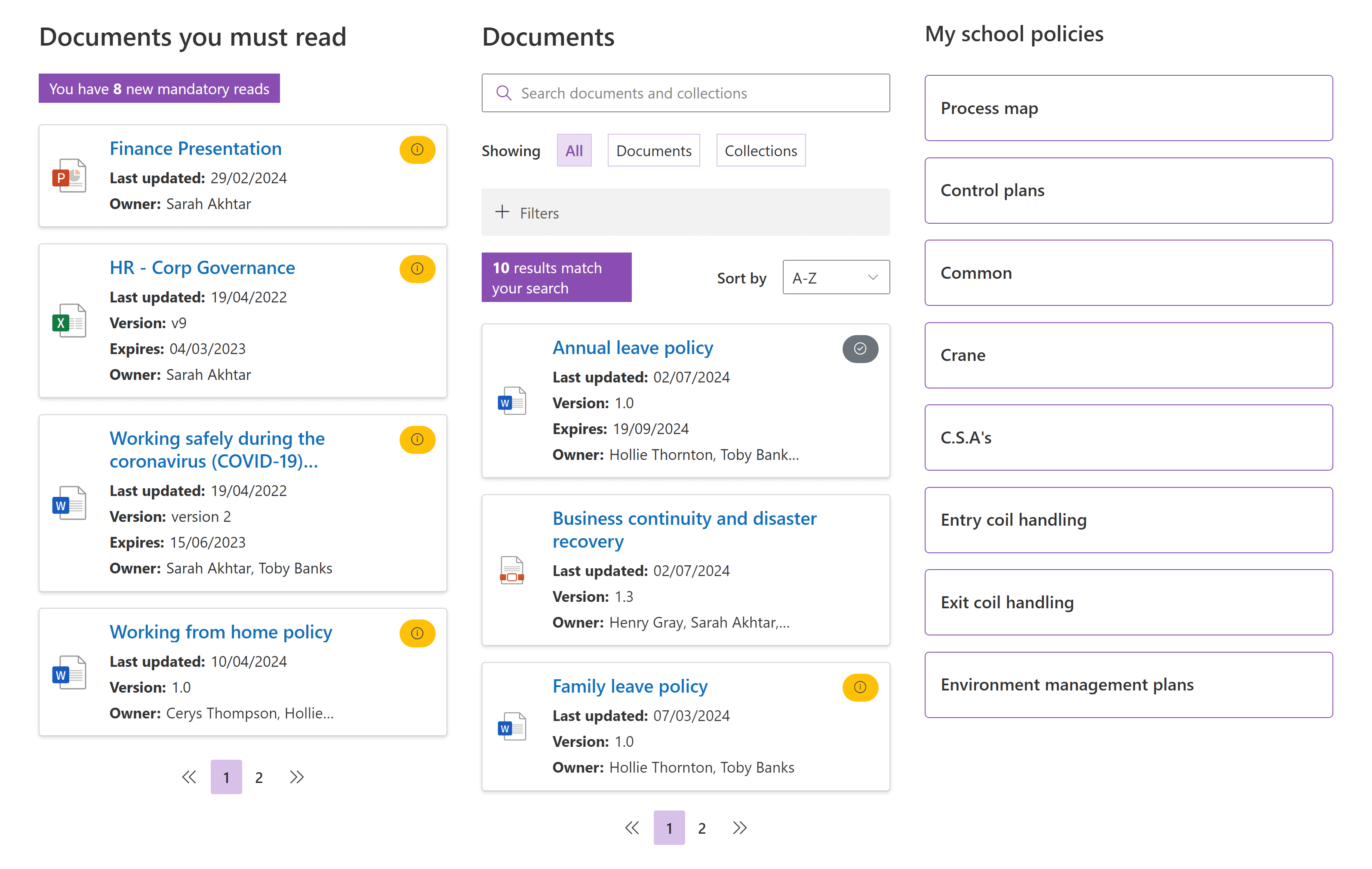Jump to last page of Documents results
The image size is (1372, 869).
[740, 827]
